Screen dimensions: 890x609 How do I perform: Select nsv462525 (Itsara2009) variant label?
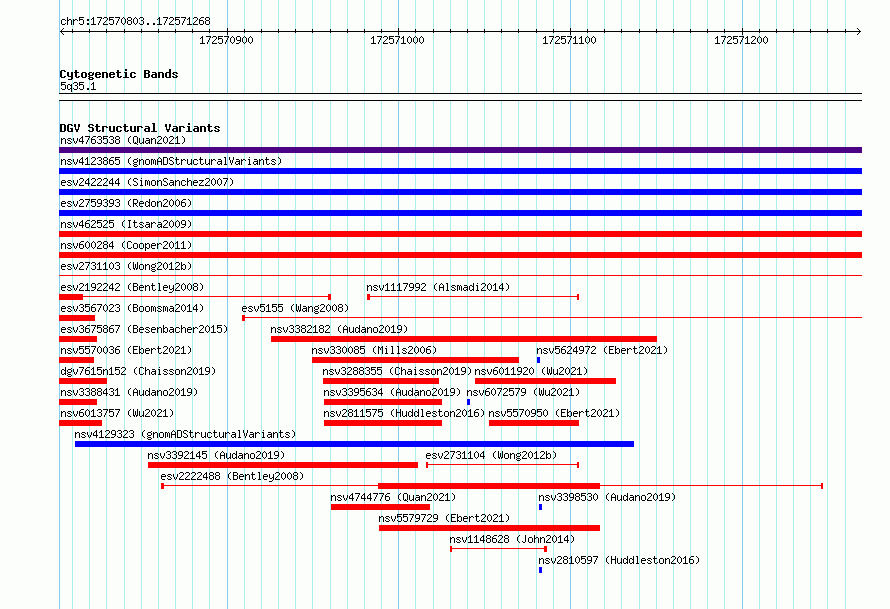point(126,224)
